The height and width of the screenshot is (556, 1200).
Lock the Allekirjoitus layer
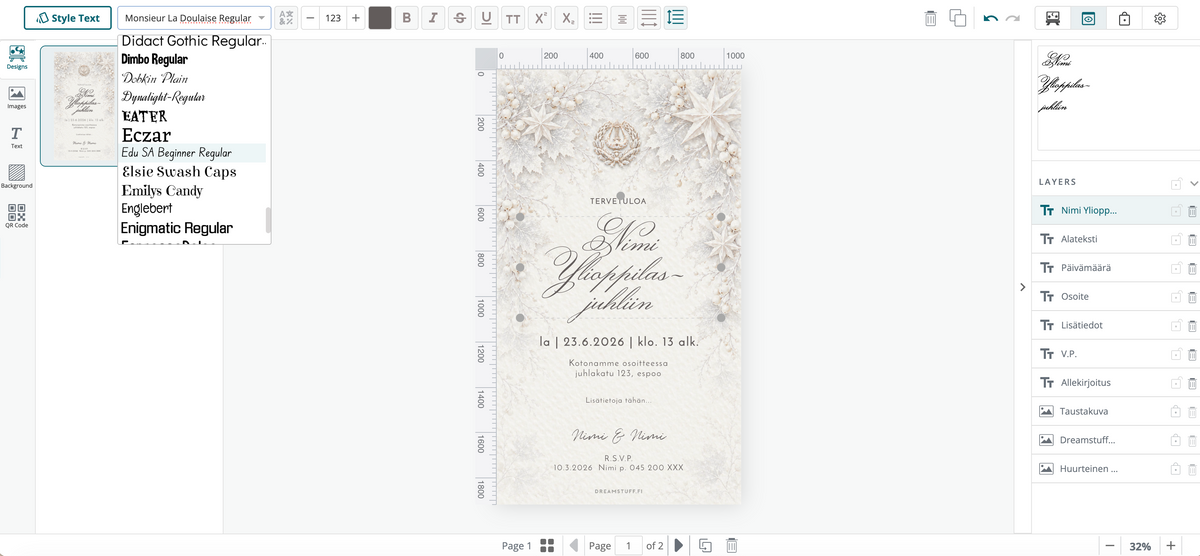pos(1176,383)
